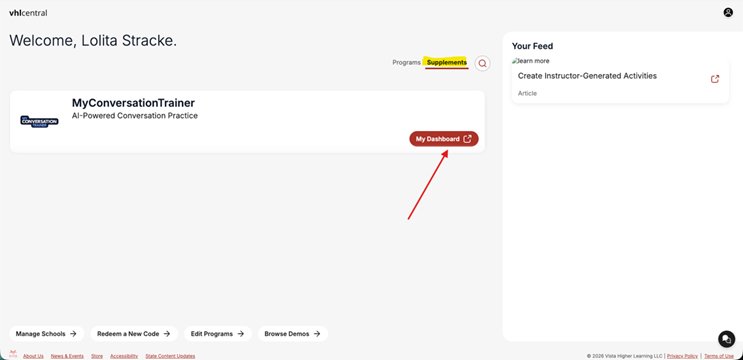Click the 'learn more' image placeholder
This screenshot has width=743, height=360.
[531, 61]
